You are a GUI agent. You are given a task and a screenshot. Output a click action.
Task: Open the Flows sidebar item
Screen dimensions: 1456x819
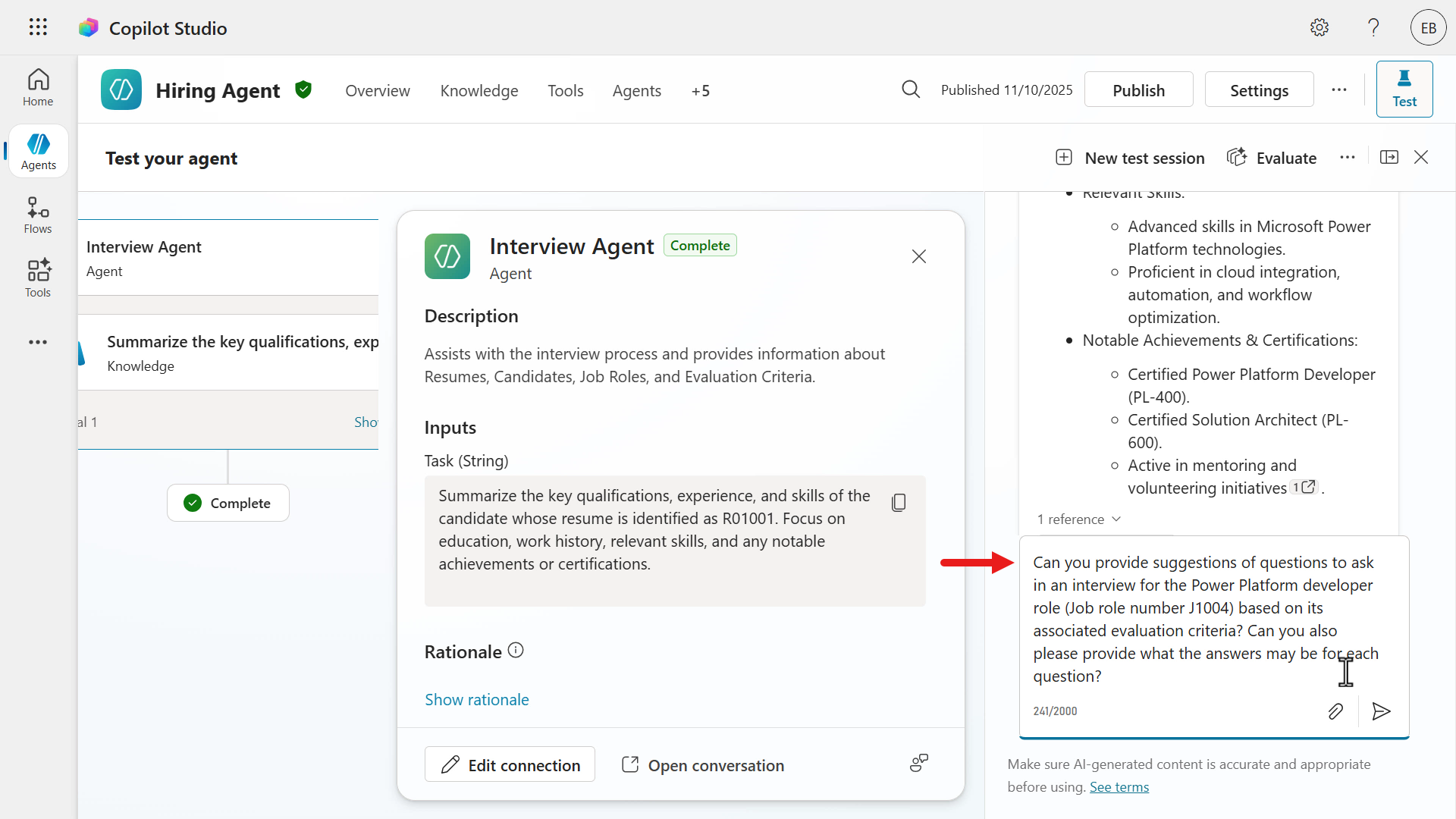[38, 215]
